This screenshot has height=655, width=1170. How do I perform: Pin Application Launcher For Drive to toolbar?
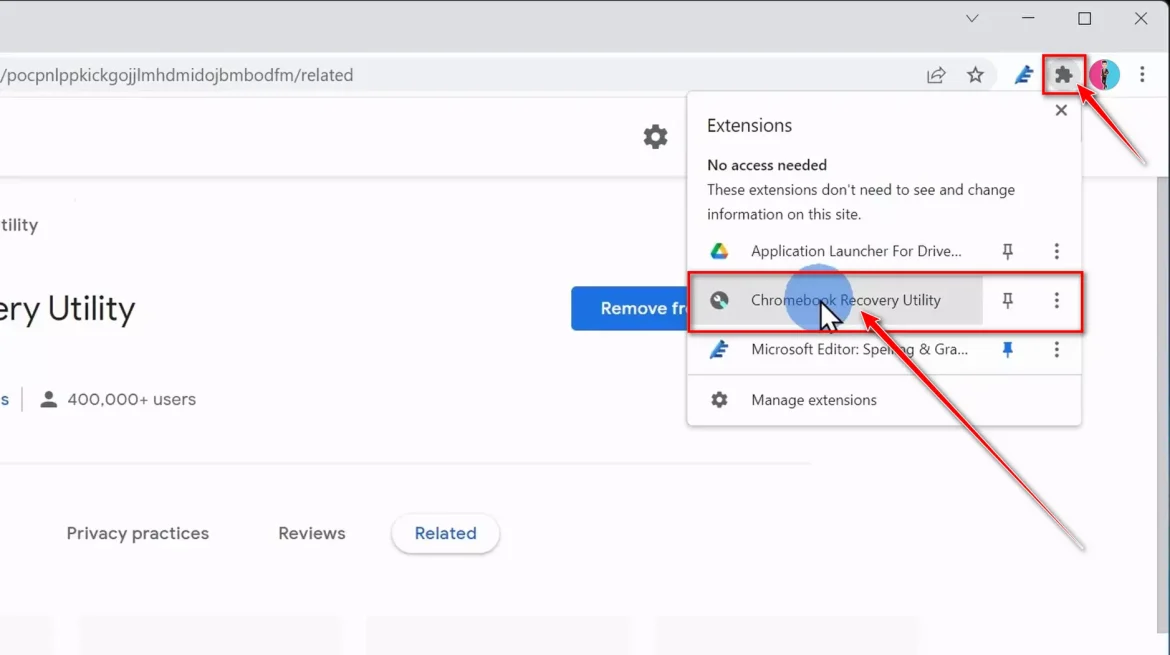(x=1007, y=251)
